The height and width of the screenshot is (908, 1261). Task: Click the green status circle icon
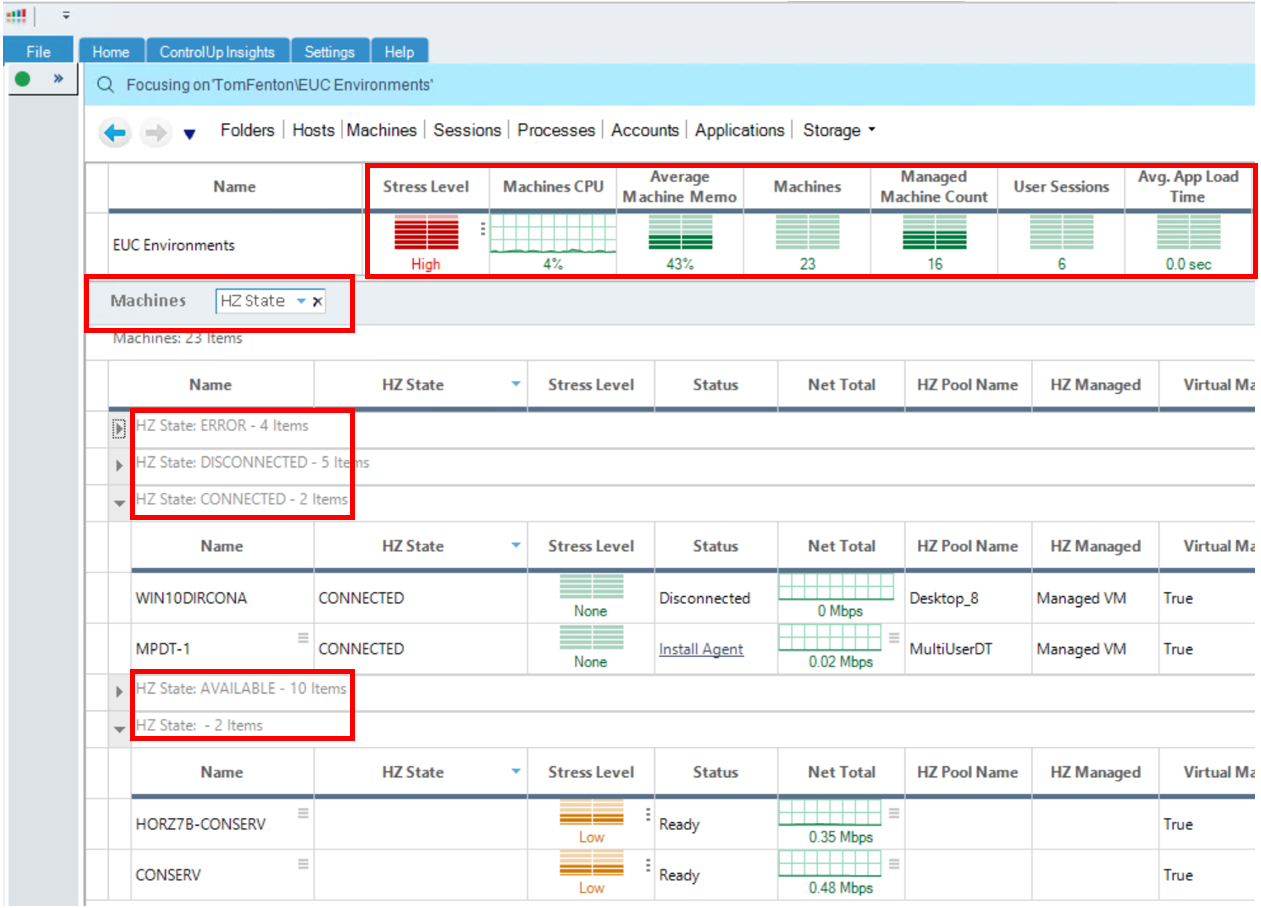click(23, 78)
